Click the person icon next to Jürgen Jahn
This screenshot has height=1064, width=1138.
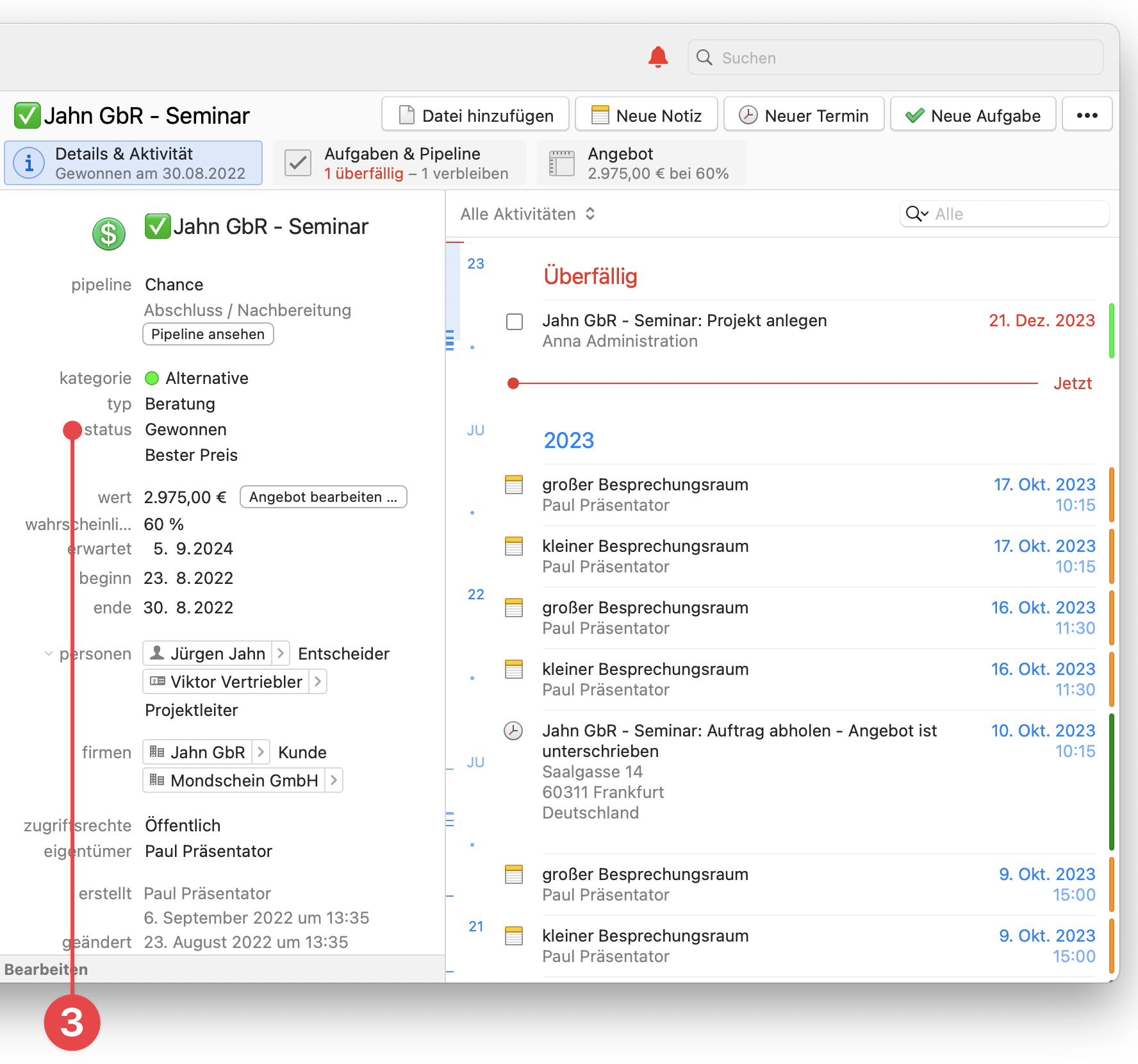[x=157, y=653]
